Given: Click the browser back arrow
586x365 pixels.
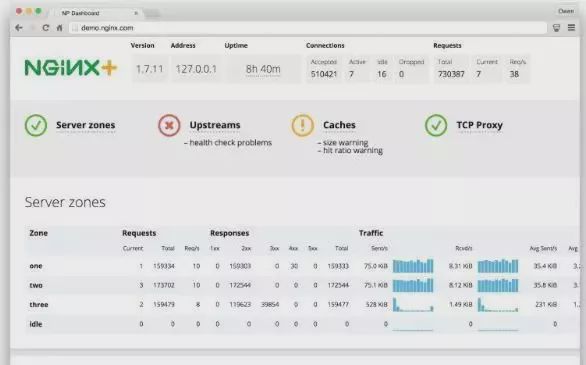Looking at the screenshot, I should [19, 28].
